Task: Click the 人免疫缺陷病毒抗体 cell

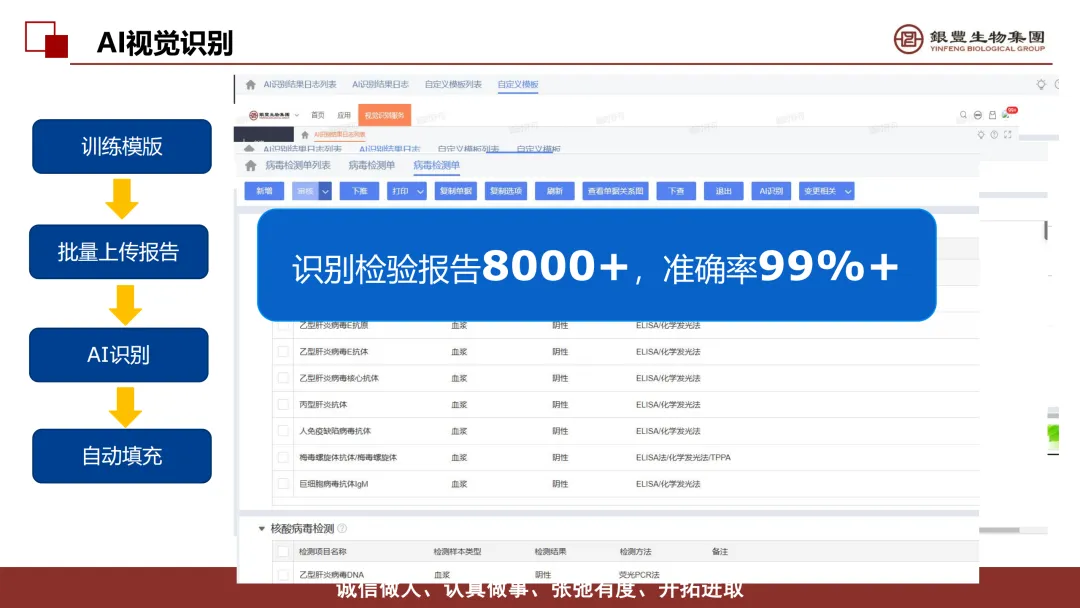Action: [335, 431]
